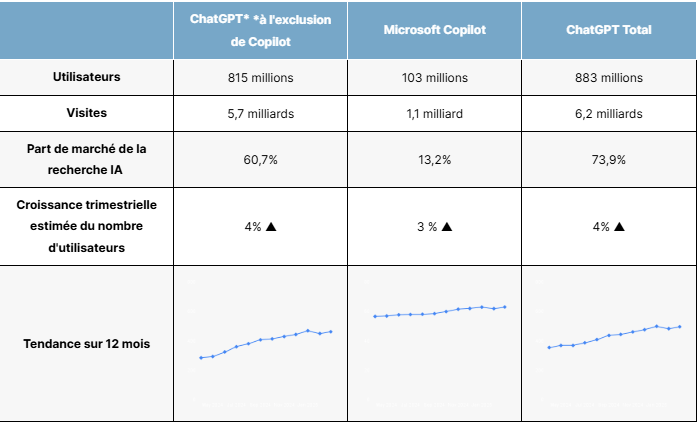
Task: Click the growth triangle in ChatGPT Total column
Action: point(619,227)
